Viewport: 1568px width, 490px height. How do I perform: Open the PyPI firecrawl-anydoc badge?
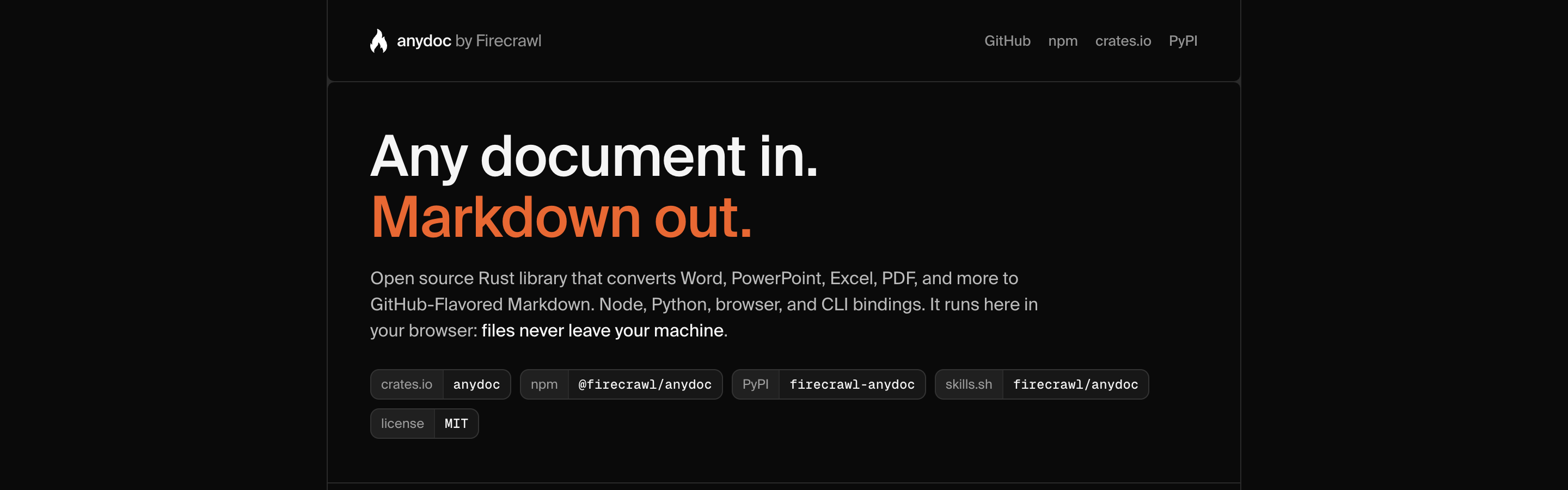click(828, 384)
